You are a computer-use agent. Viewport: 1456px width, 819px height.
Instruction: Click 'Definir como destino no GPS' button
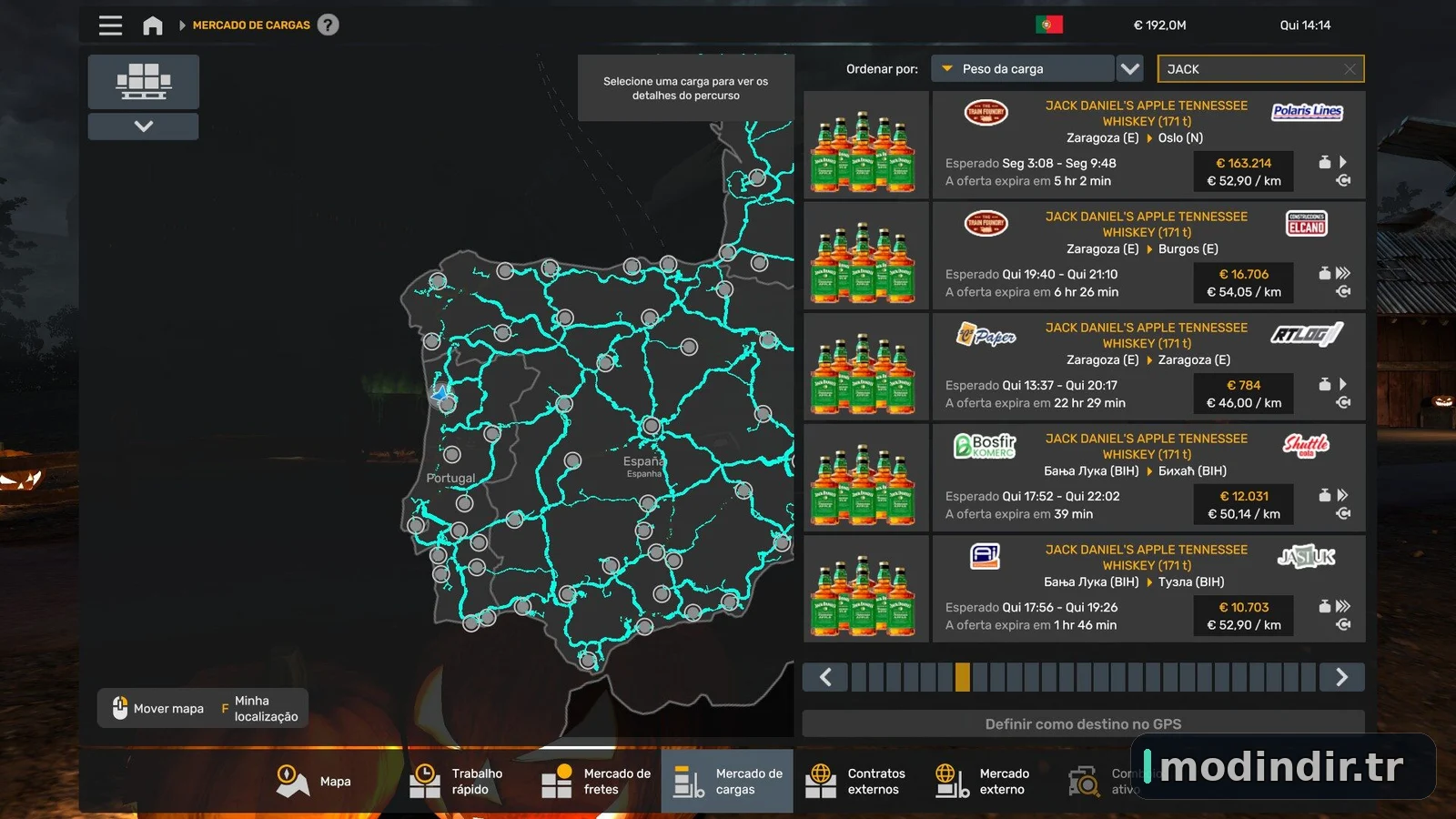coord(1083,724)
